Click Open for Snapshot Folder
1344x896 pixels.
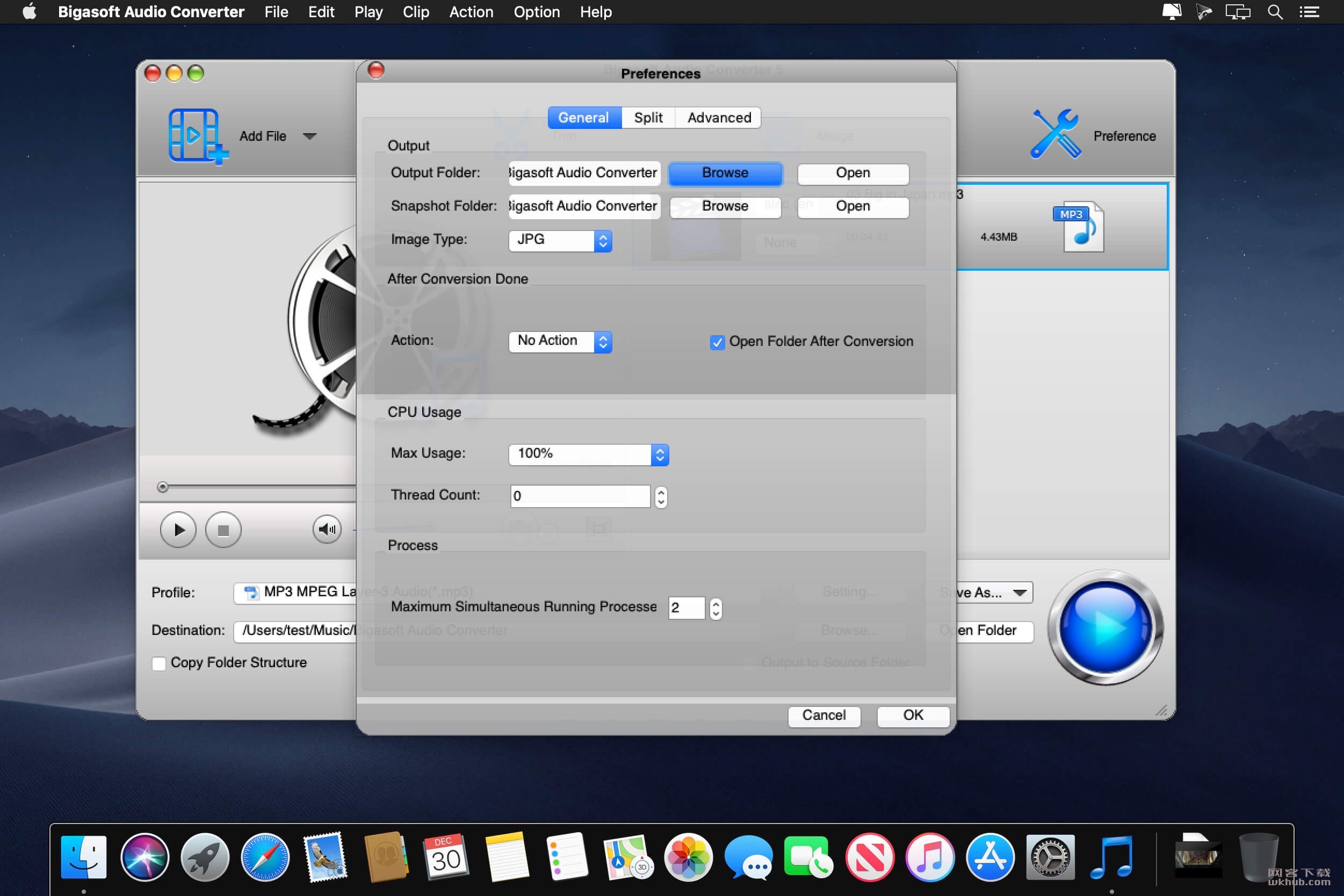tap(853, 207)
